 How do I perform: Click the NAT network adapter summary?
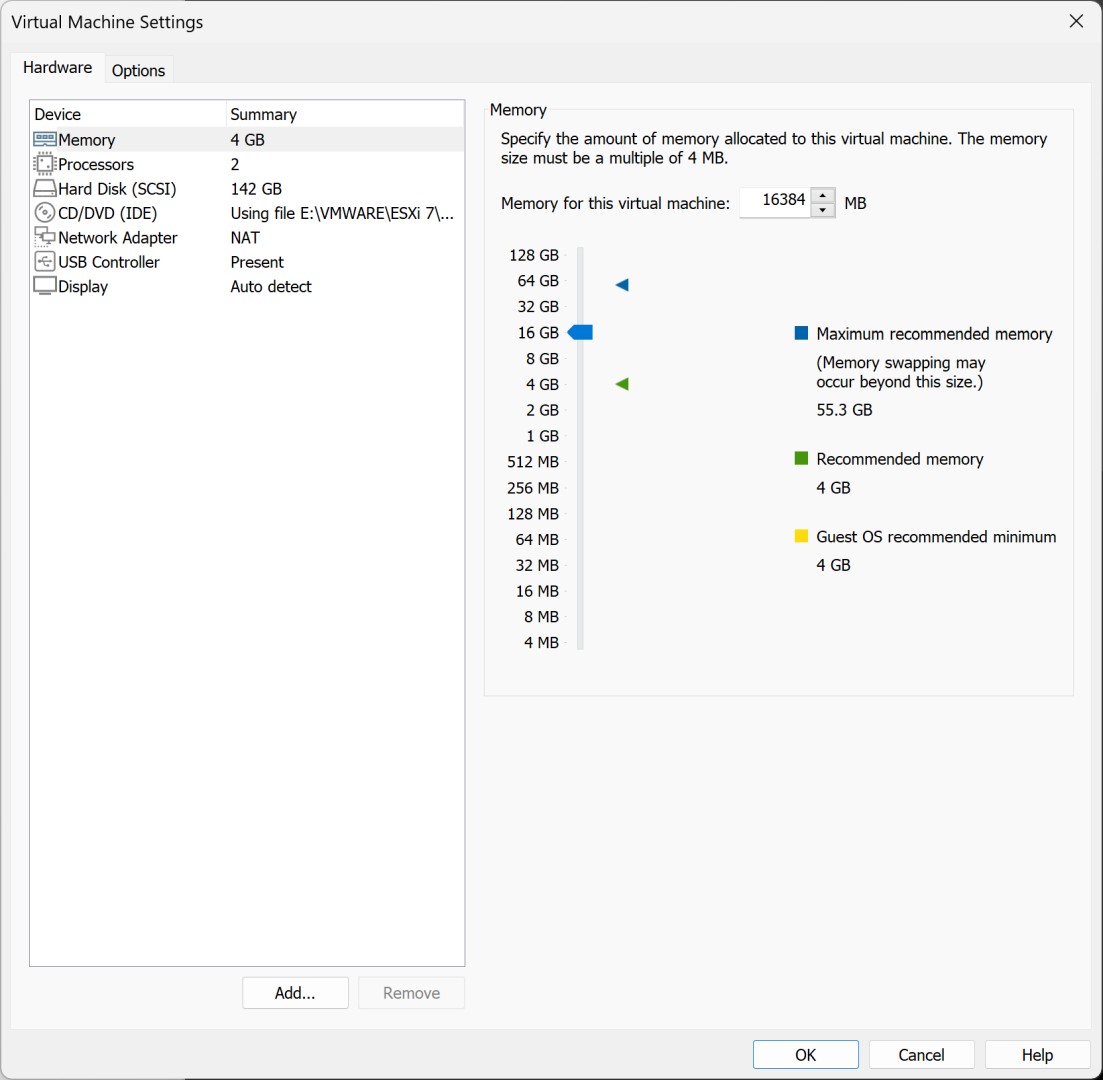[x=245, y=238]
